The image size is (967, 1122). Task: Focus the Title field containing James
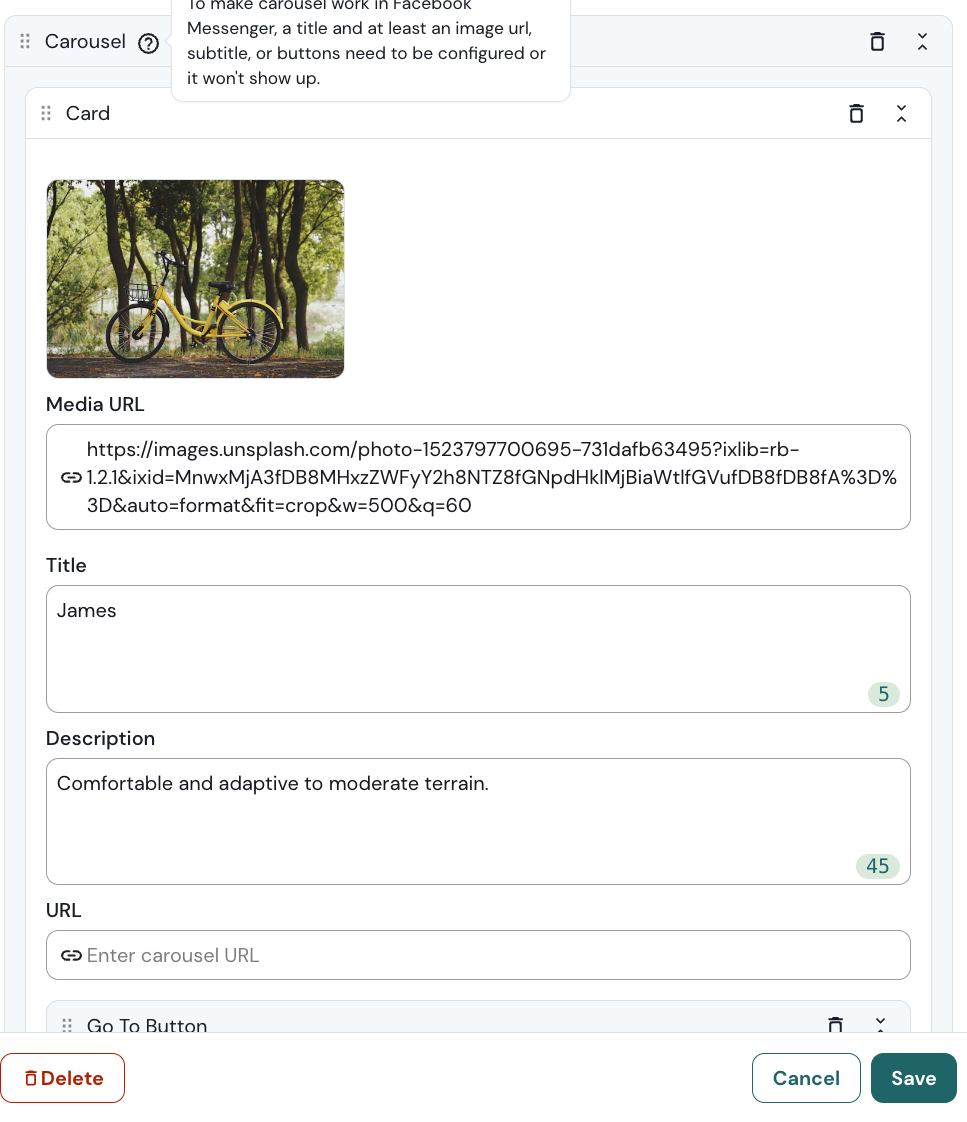(478, 648)
